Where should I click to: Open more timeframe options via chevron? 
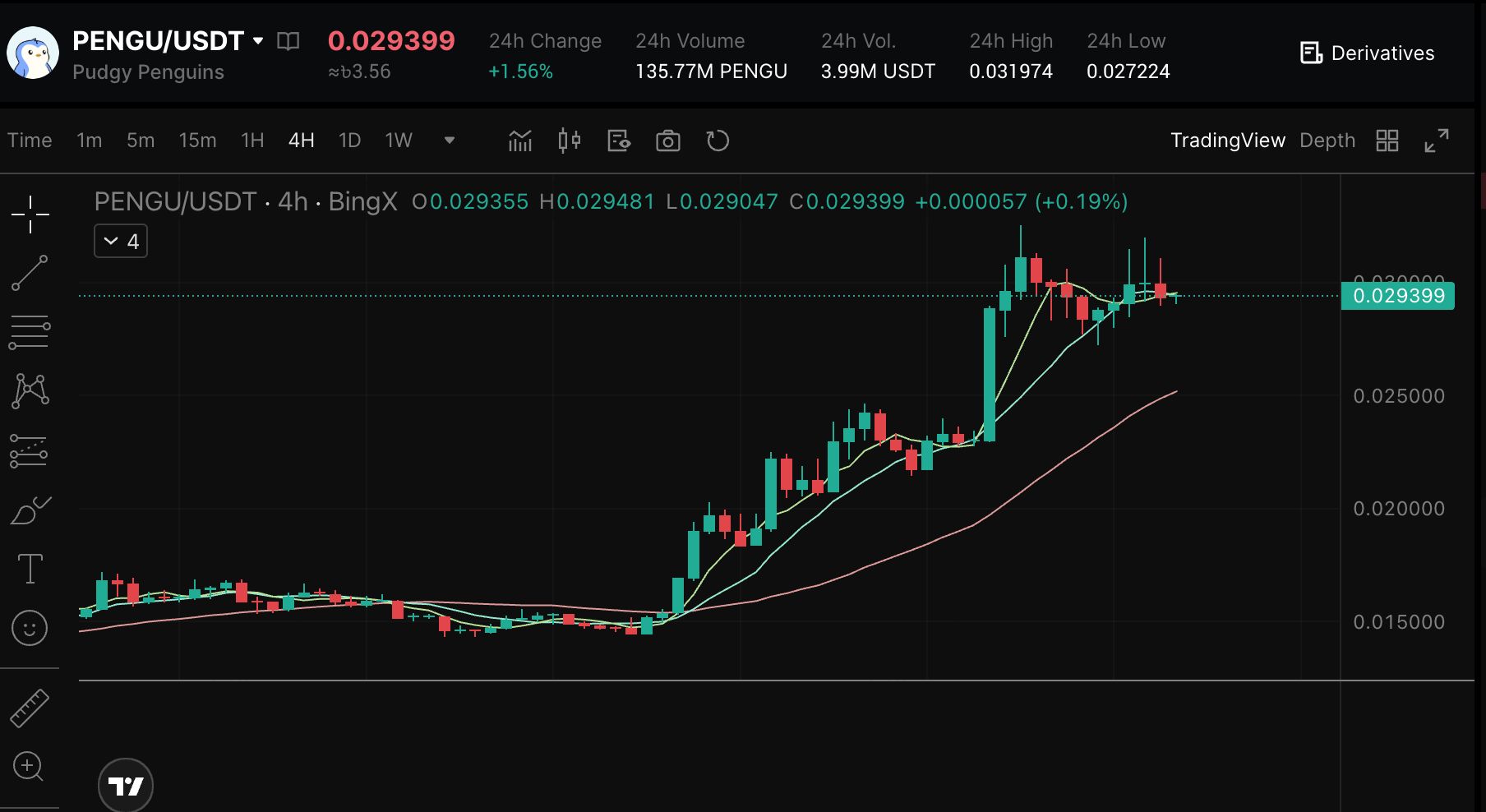pyautogui.click(x=450, y=141)
